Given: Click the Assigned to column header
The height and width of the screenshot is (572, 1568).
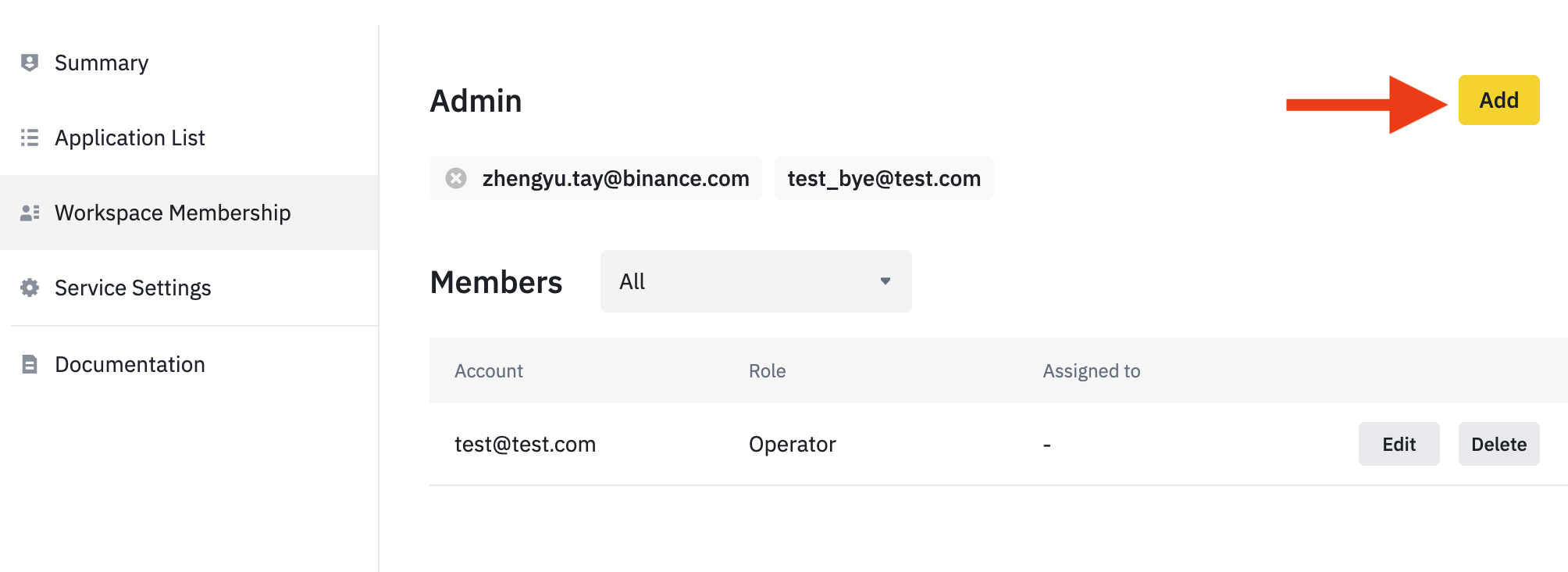Looking at the screenshot, I should click(x=1092, y=370).
